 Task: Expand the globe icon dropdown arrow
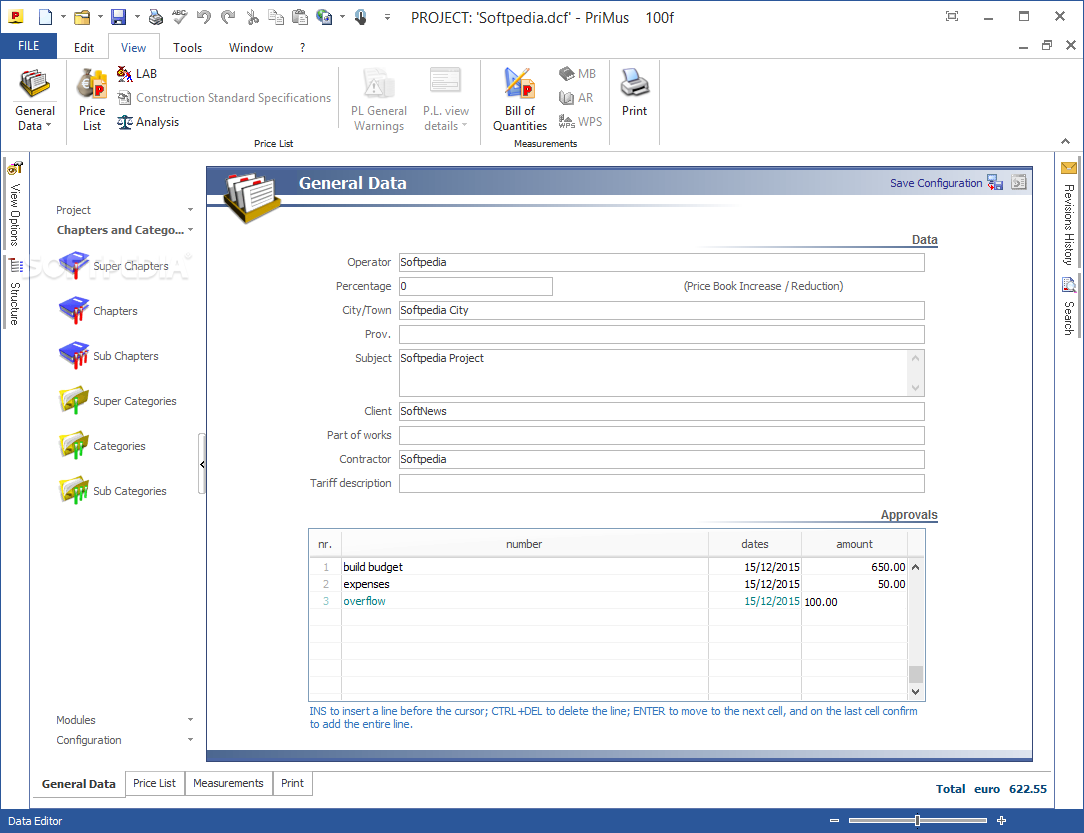point(342,17)
